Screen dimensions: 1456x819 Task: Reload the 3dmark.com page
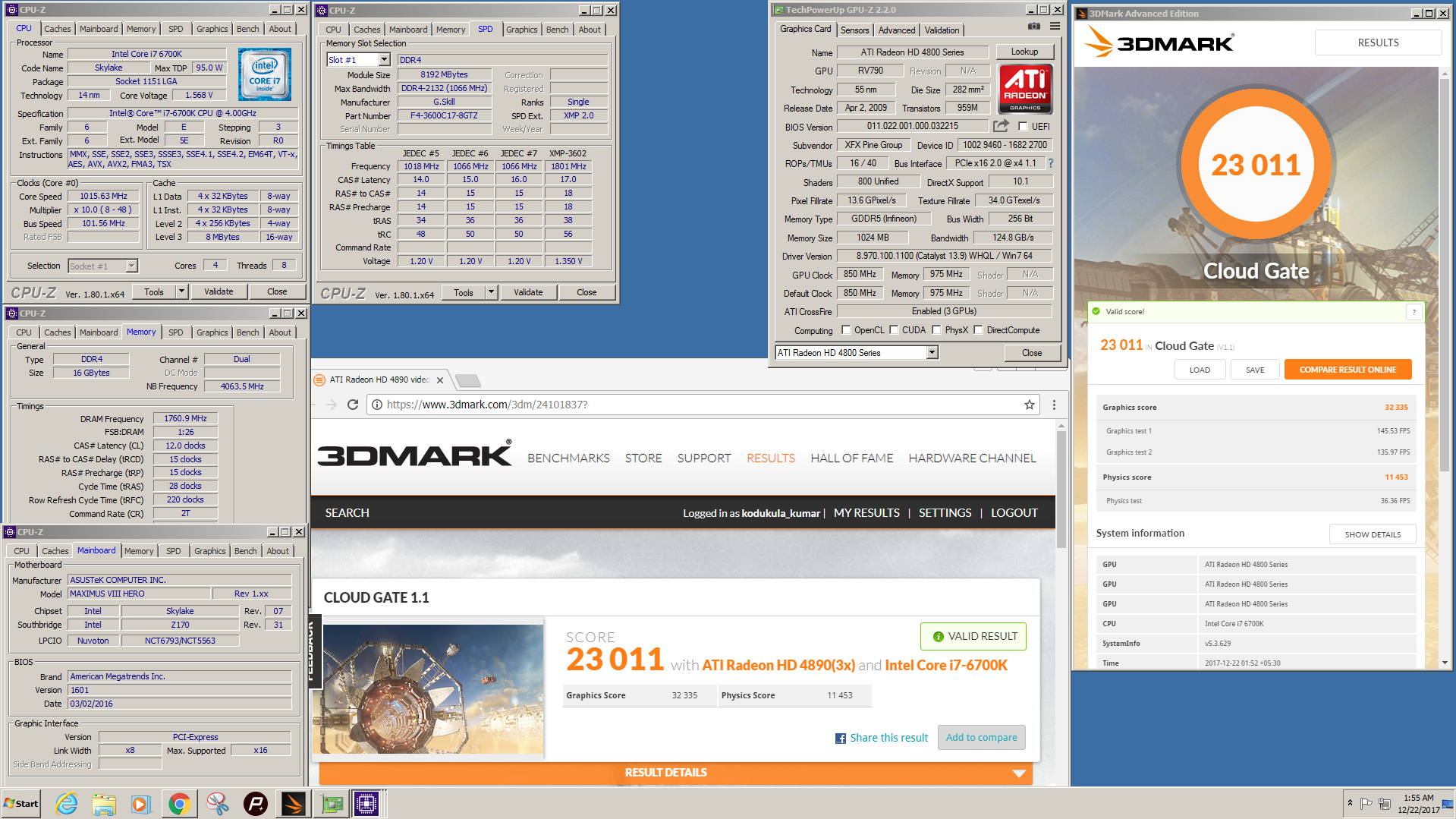pos(353,405)
